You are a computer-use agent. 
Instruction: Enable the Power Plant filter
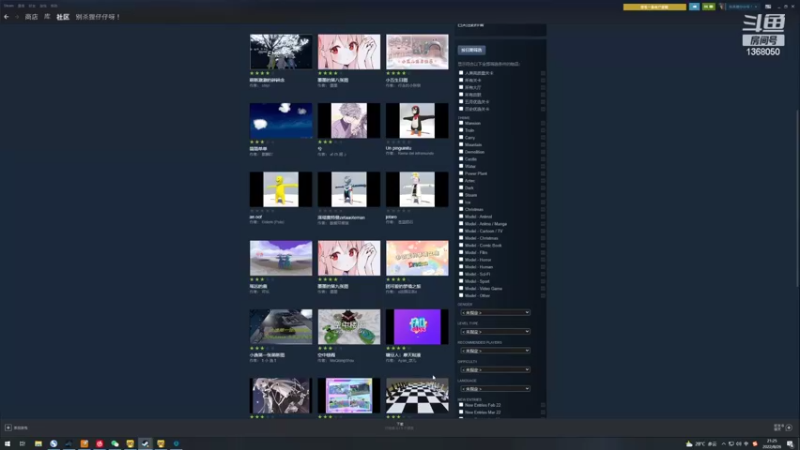pos(461,173)
